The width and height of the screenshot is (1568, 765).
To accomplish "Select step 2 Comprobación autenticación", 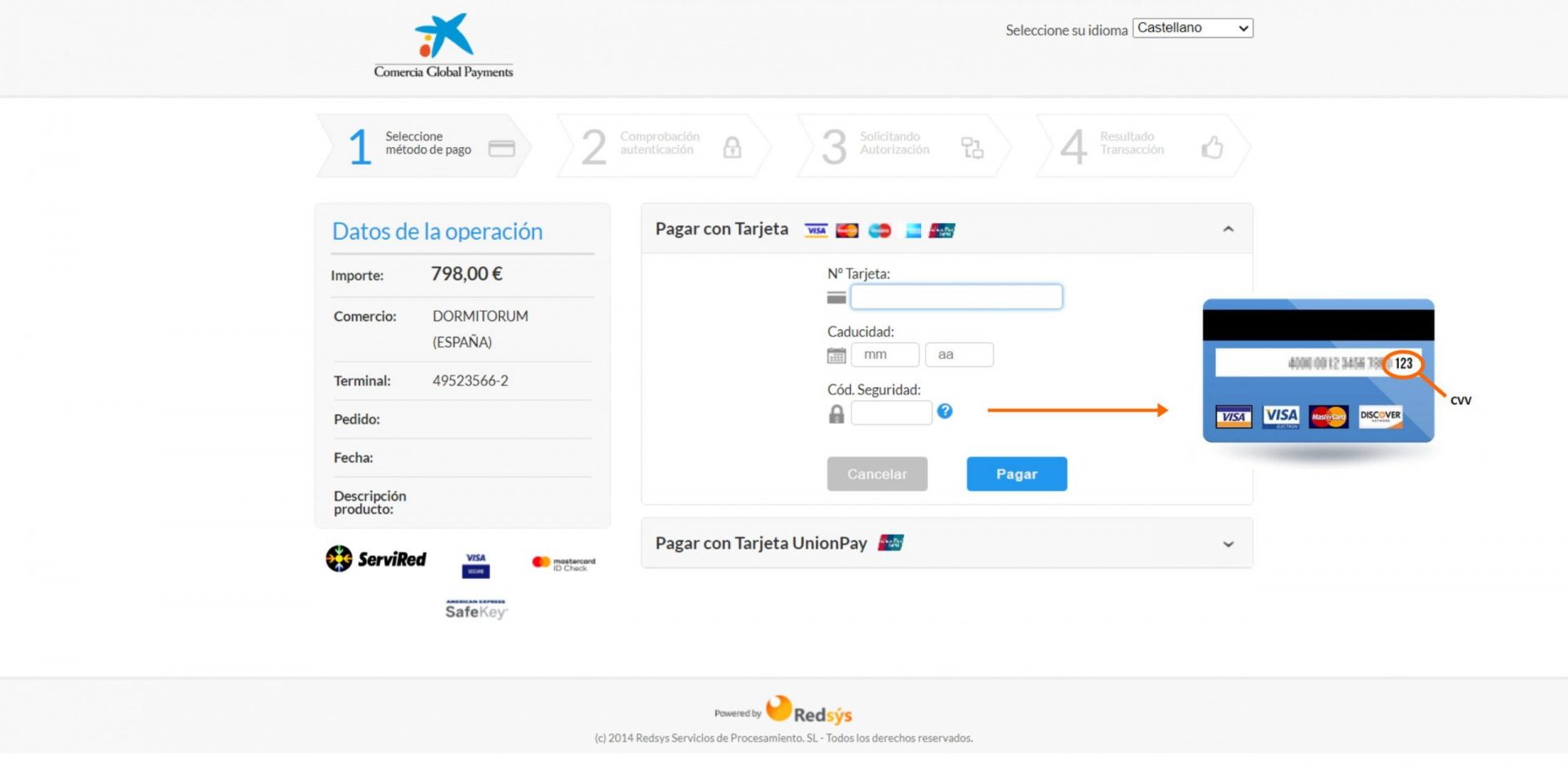I will coord(663,146).
